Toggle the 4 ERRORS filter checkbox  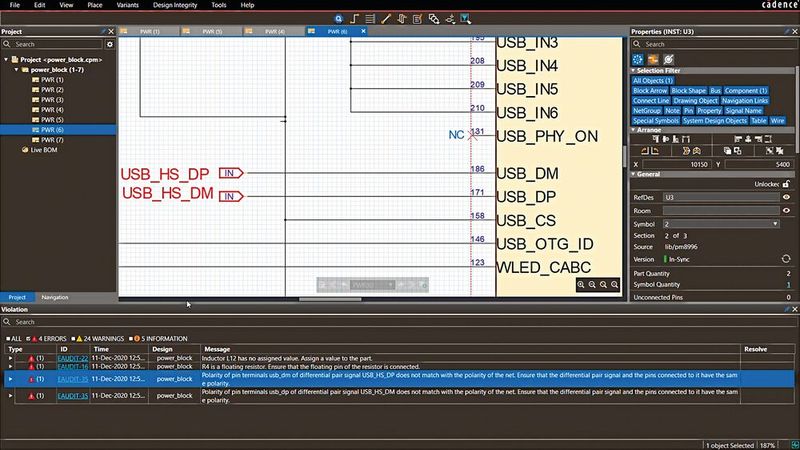(28, 339)
